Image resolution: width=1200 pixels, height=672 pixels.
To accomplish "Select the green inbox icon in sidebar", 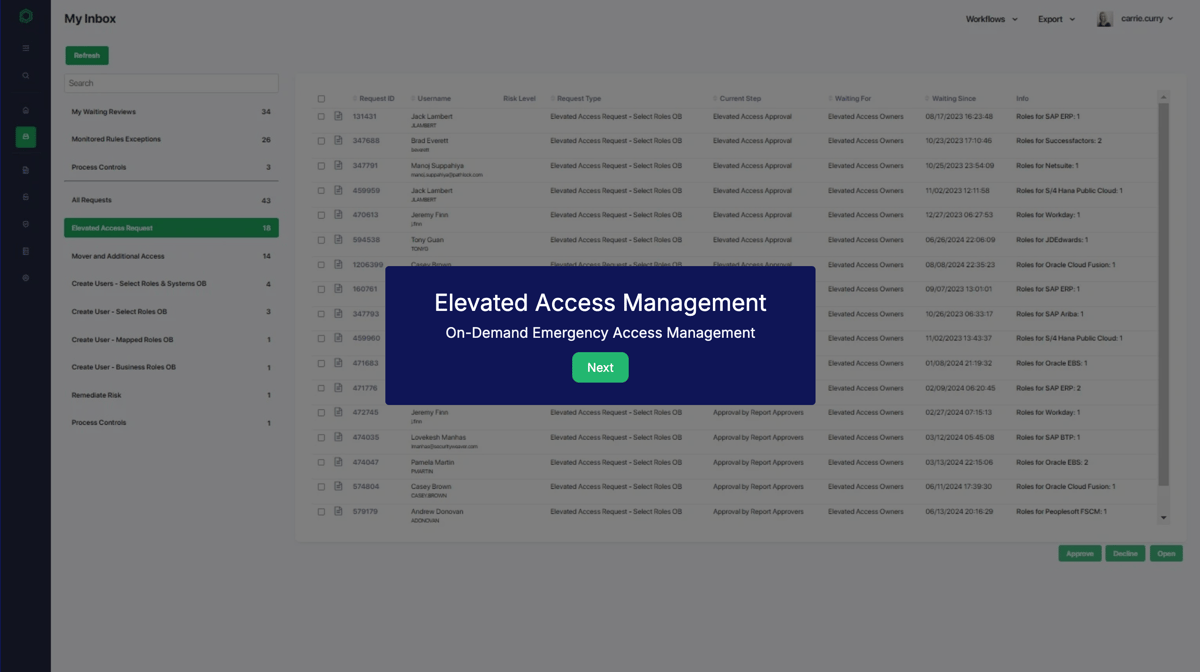I will tap(26, 137).
